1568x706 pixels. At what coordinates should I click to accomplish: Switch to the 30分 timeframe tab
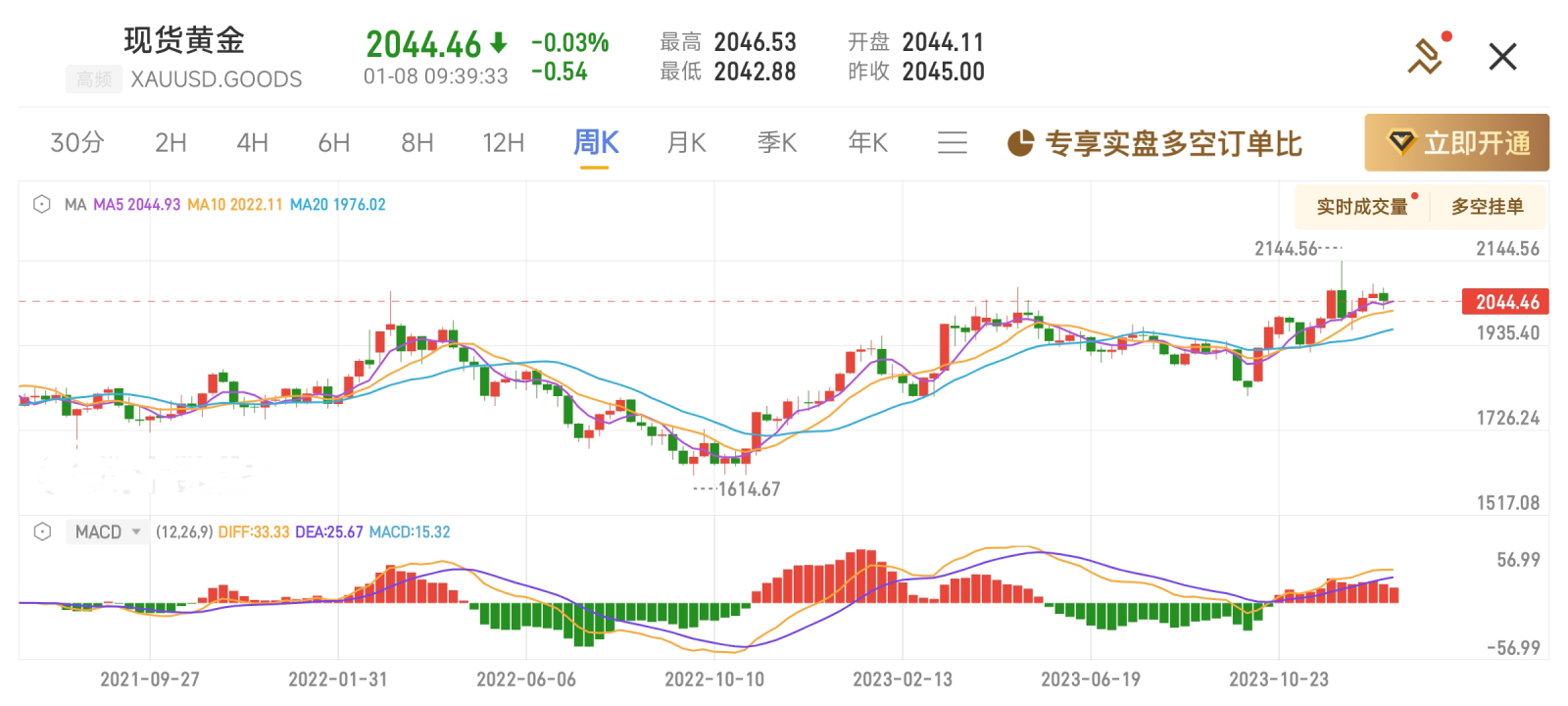(77, 143)
